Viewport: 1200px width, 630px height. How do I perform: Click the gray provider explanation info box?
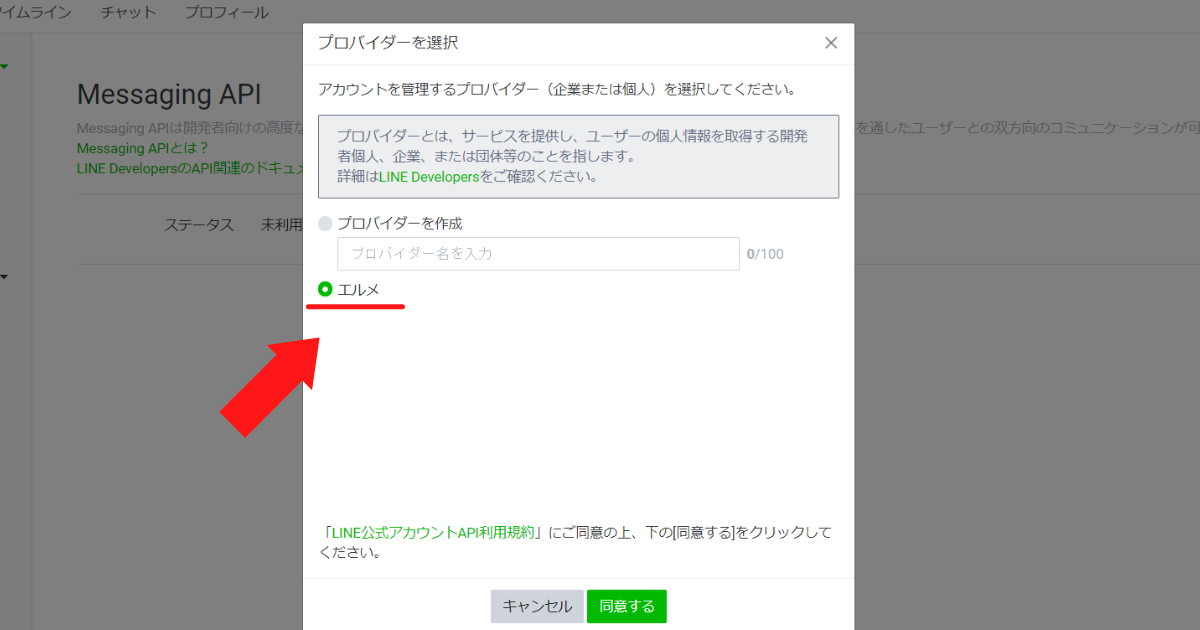578,157
